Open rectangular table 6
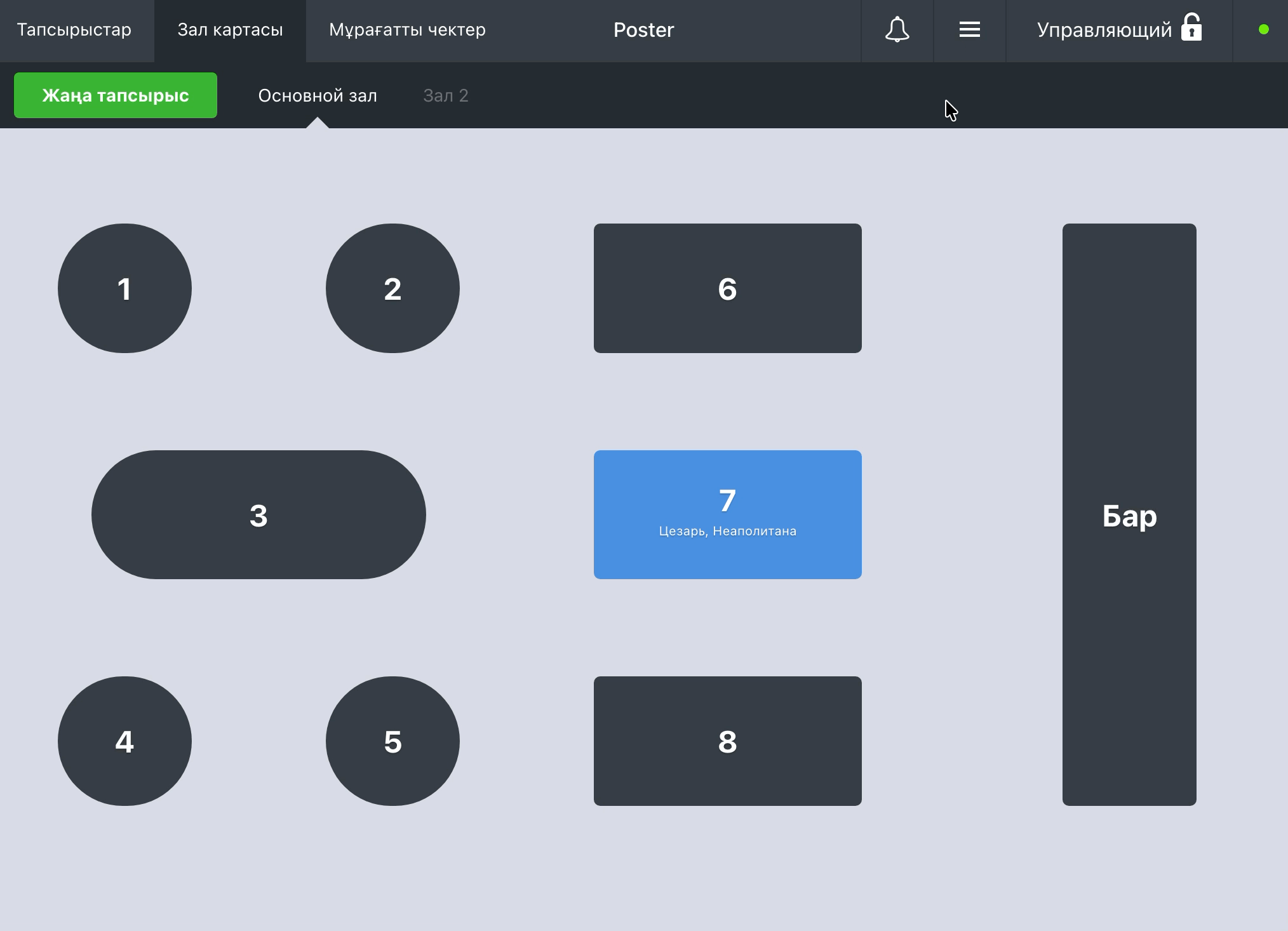This screenshot has height=931, width=1288. tap(728, 288)
